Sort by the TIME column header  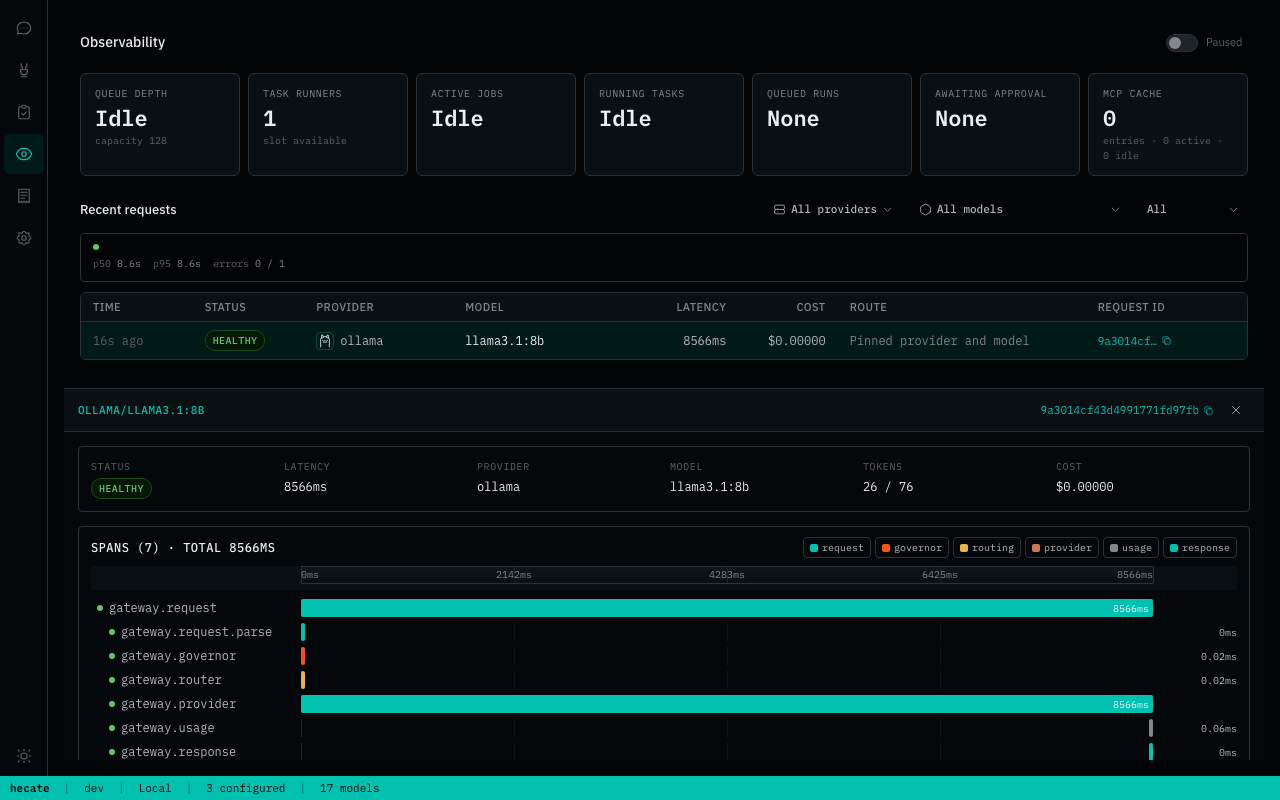[107, 307]
